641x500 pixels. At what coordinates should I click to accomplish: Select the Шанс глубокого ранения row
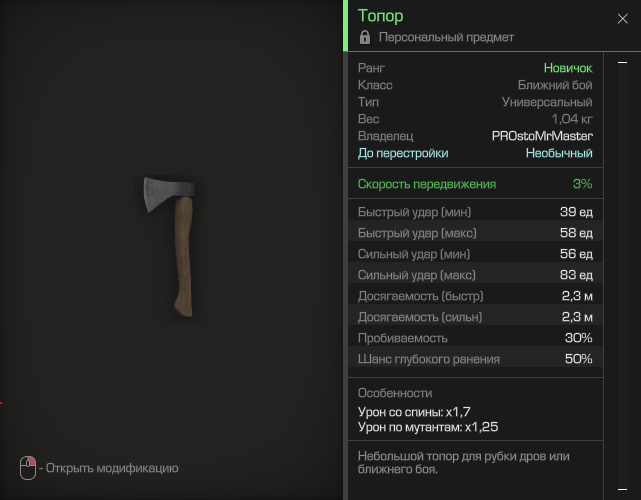[475, 359]
